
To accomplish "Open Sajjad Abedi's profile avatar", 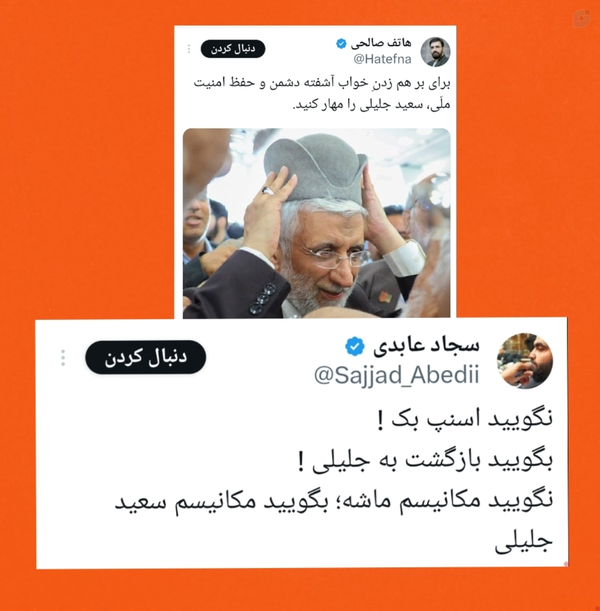I will (x=525, y=361).
